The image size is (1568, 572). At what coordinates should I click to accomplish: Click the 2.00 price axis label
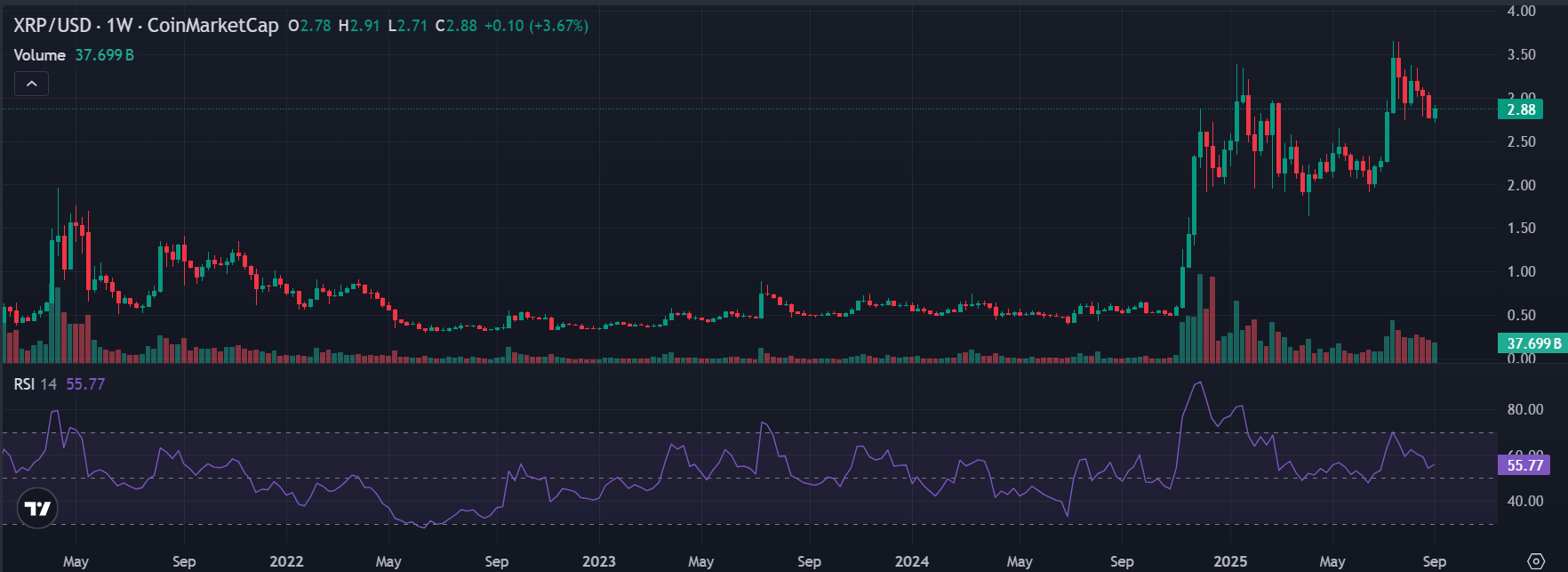point(1522,186)
